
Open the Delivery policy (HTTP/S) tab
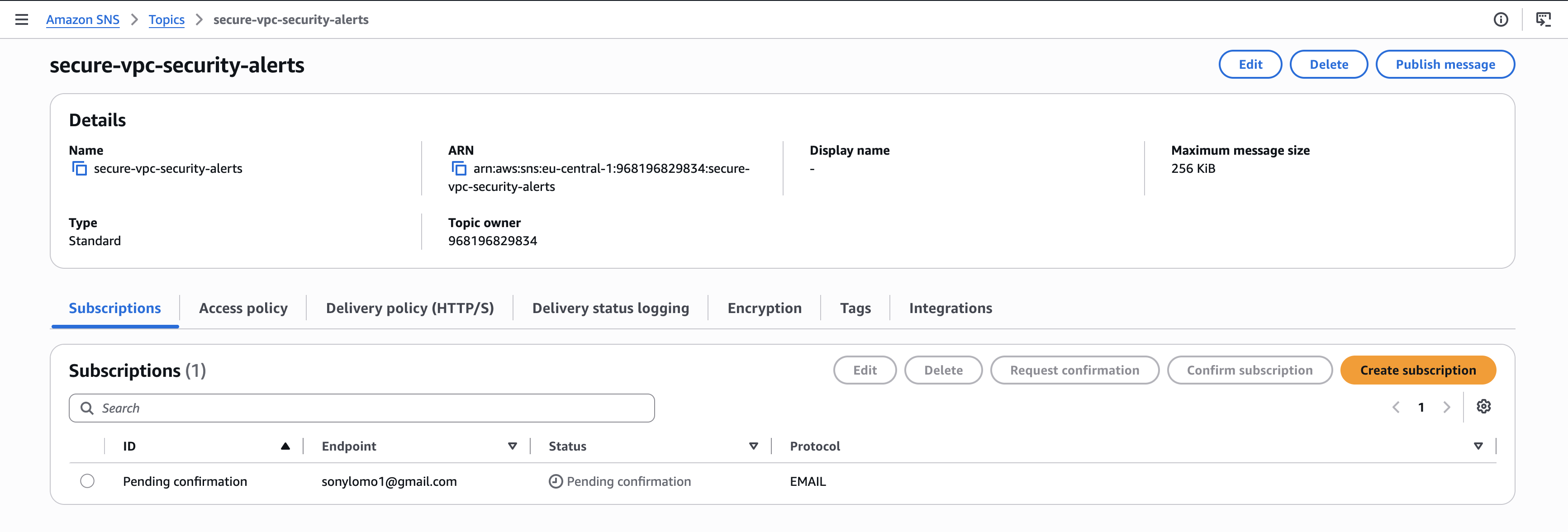(x=410, y=308)
